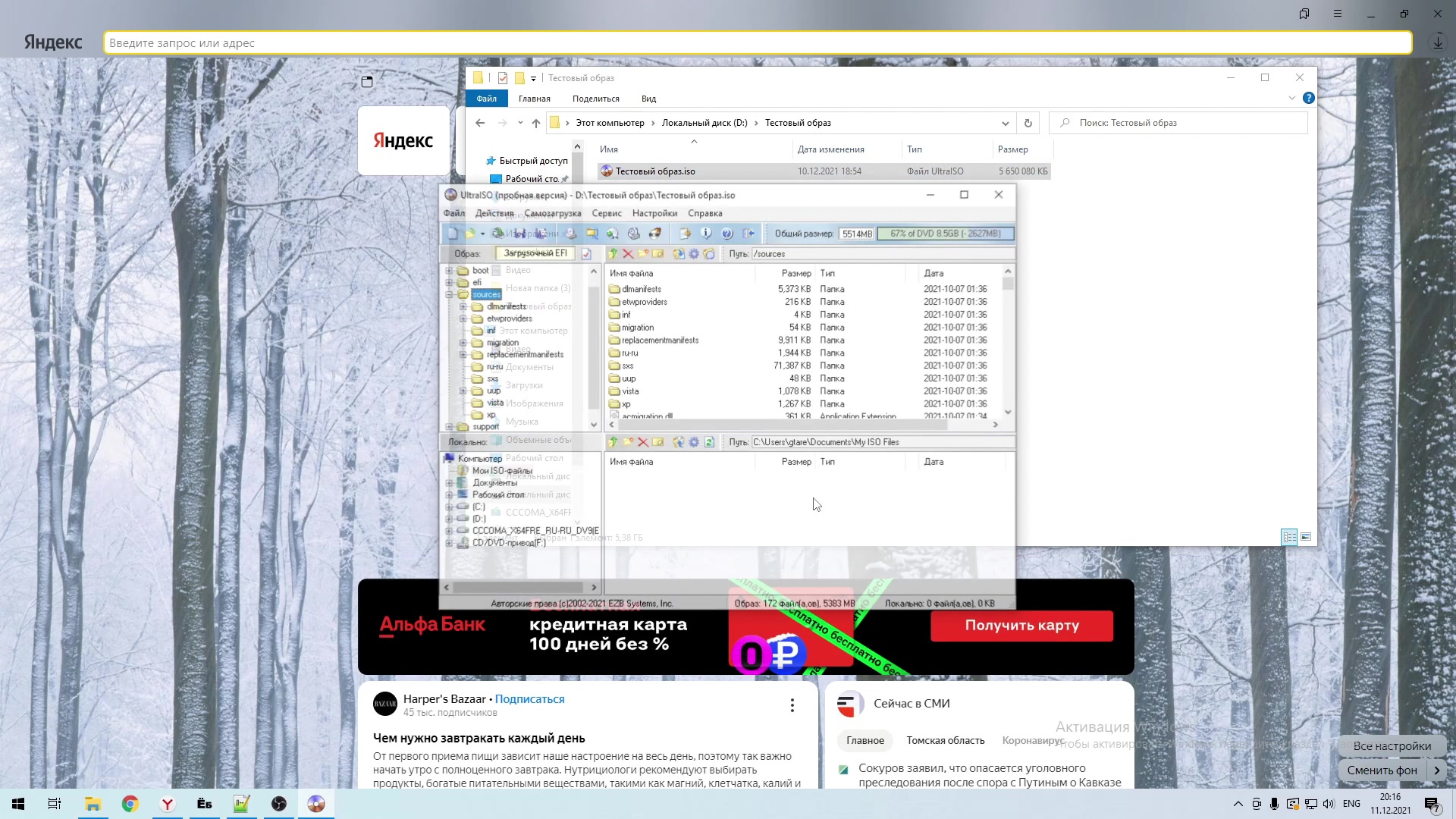1456x819 pixels.
Task: Click the Yandex address bar input
Action: (x=758, y=43)
